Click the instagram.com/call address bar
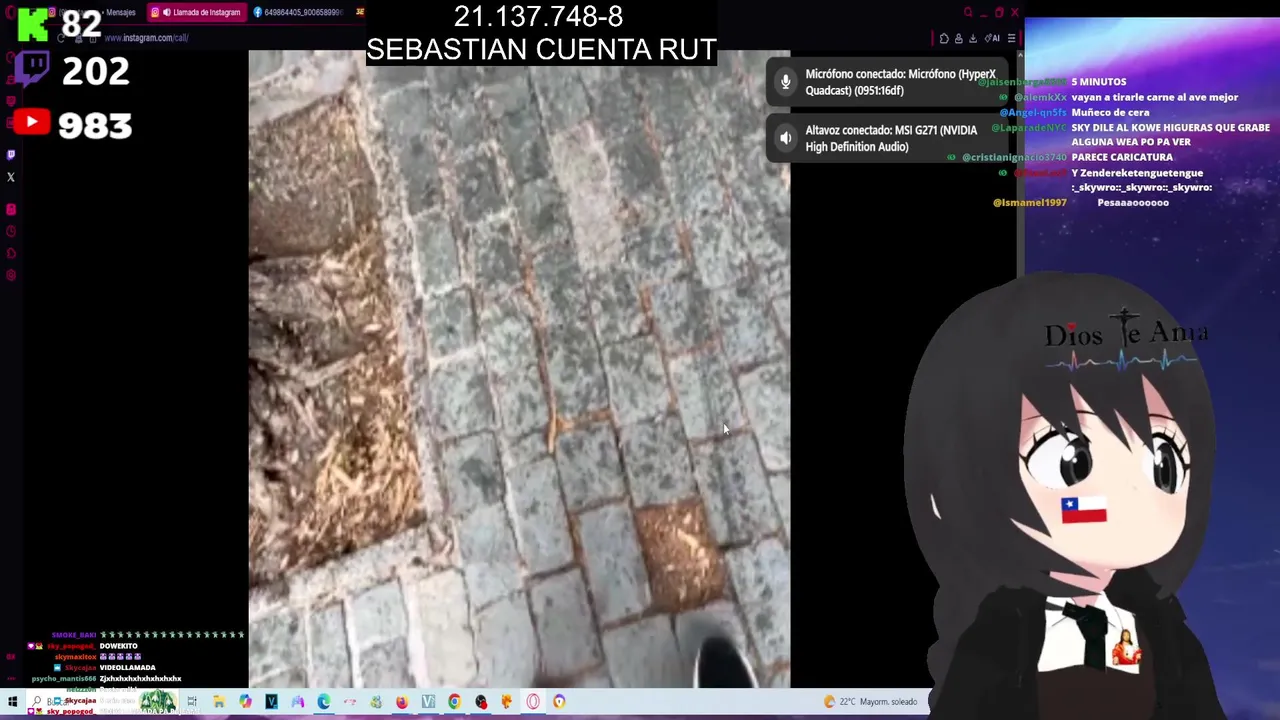 coord(146,38)
